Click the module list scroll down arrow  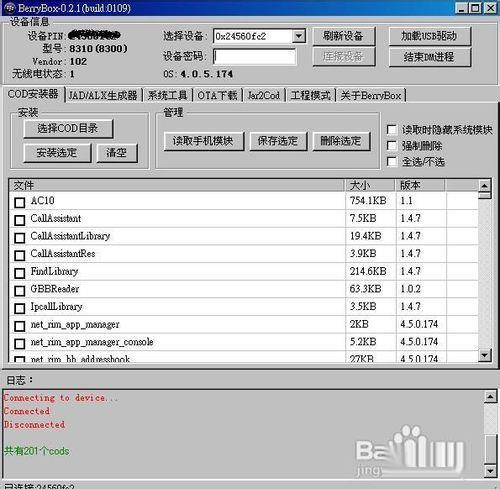pyautogui.click(x=485, y=355)
